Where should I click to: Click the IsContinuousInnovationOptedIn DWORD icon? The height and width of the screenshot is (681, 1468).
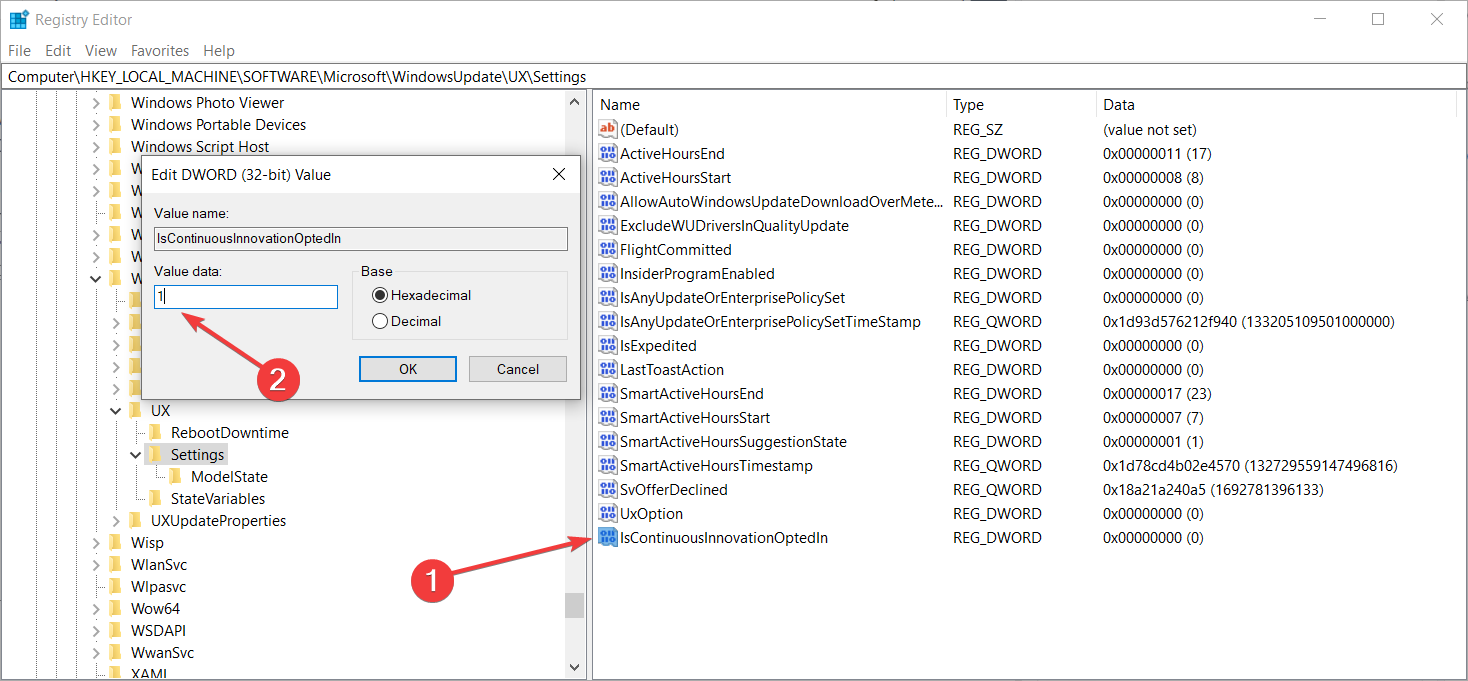click(608, 538)
